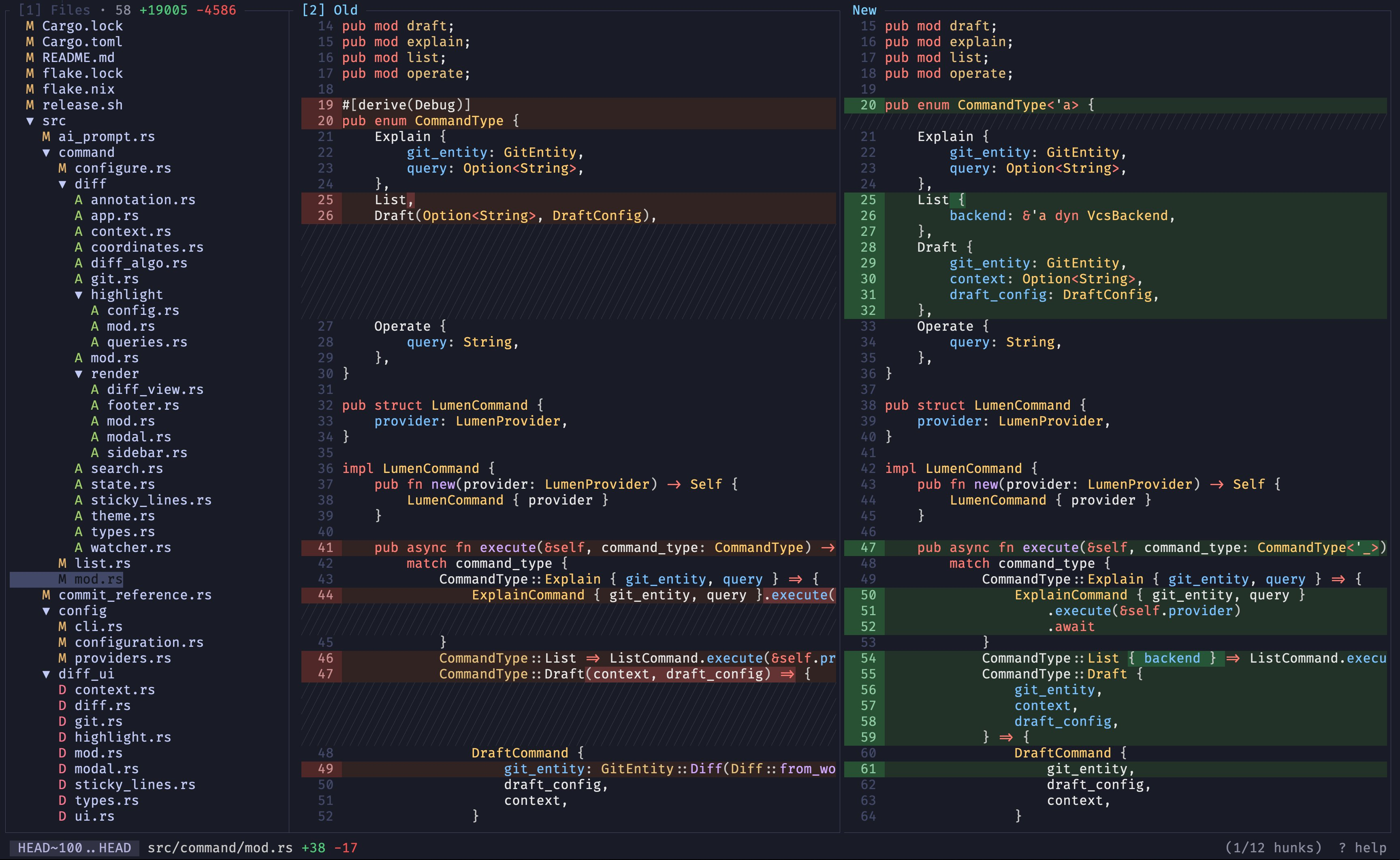Focus the [2] Old pane header
The width and height of the screenshot is (1400, 860).
click(x=330, y=10)
